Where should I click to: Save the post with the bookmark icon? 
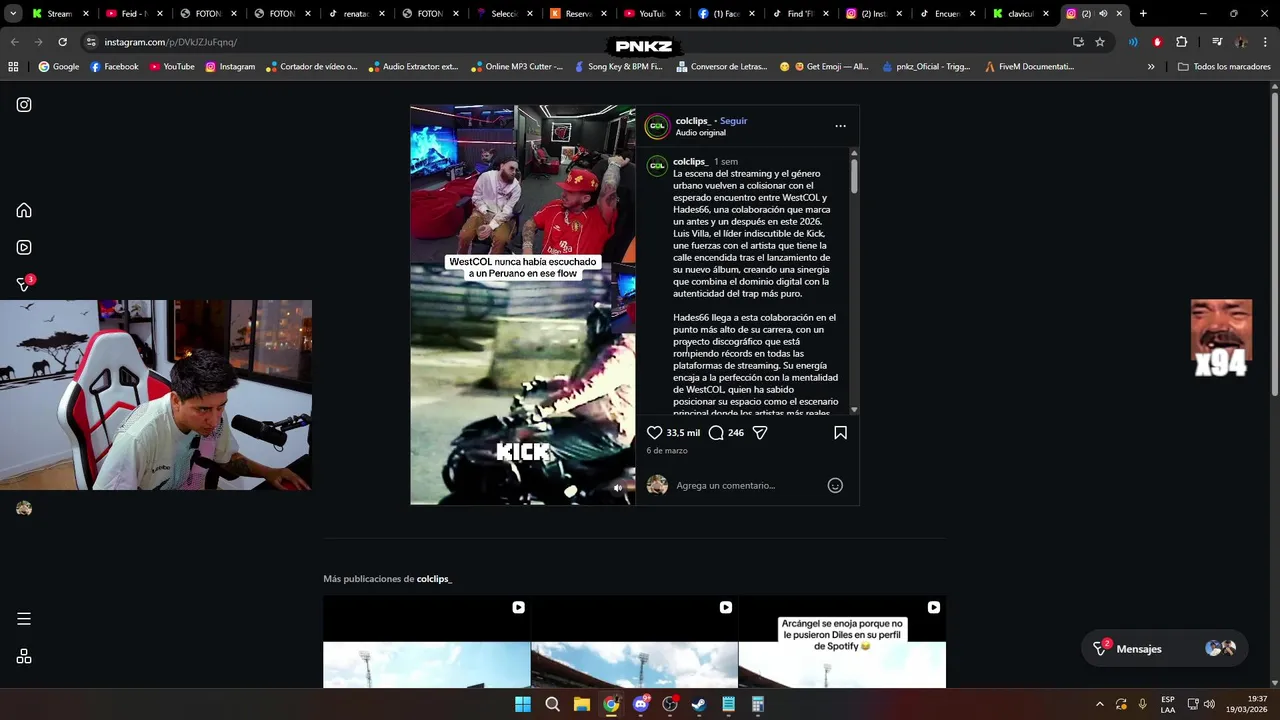click(840, 433)
